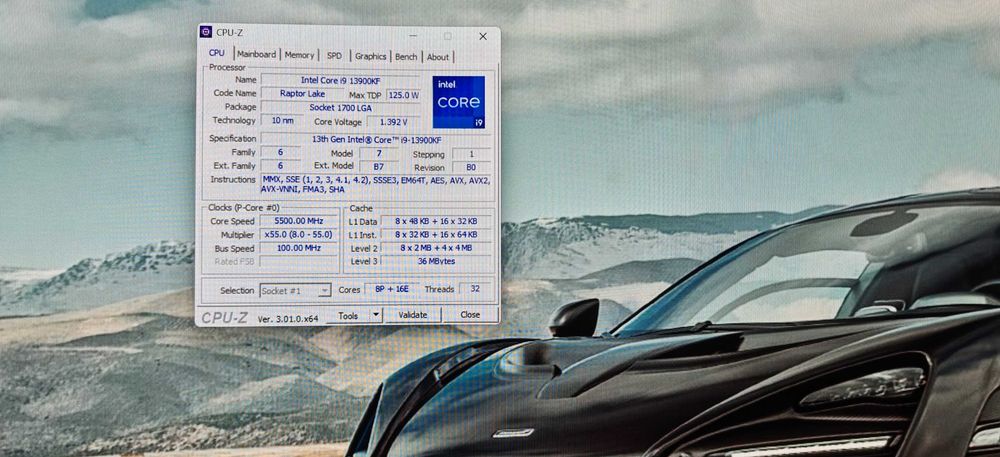1000x457 pixels.
Task: Click the Bus Speed value 100.00 MHz
Action: tap(299, 248)
